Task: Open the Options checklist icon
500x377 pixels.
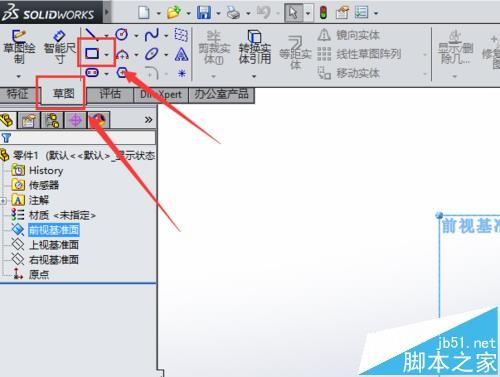Action: click(362, 13)
